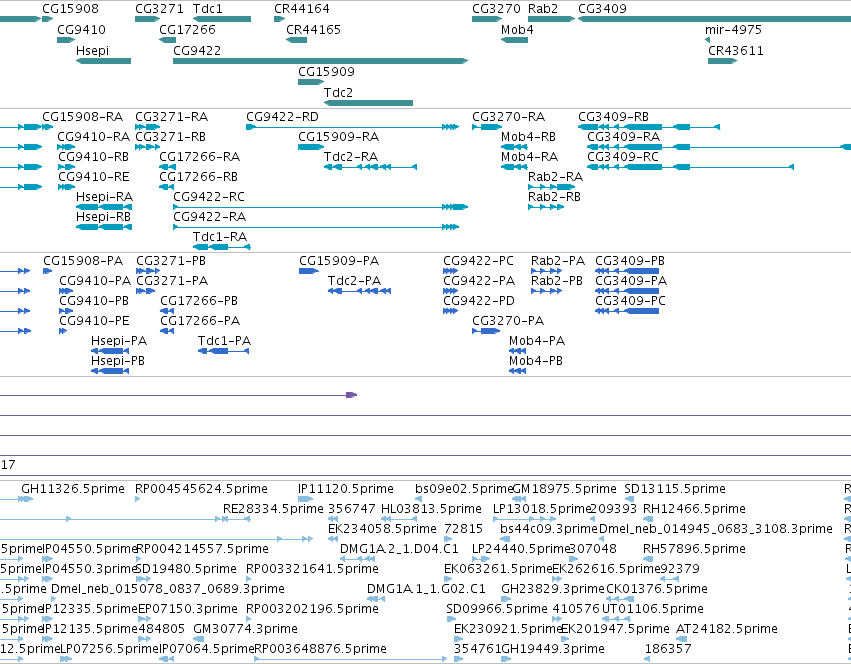Select the Rab2-PA protein label

558,261
